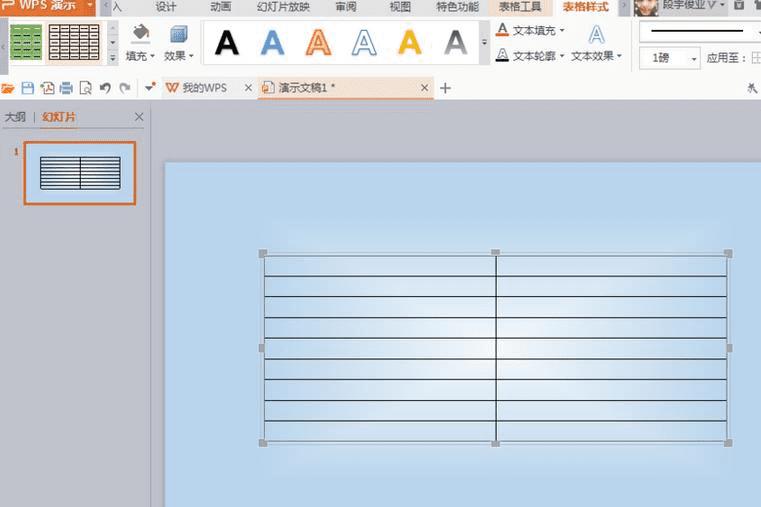Viewport: 761px width, 507px height.
Task: Expand the table styles gallery list
Action: pyautogui.click(x=113, y=58)
